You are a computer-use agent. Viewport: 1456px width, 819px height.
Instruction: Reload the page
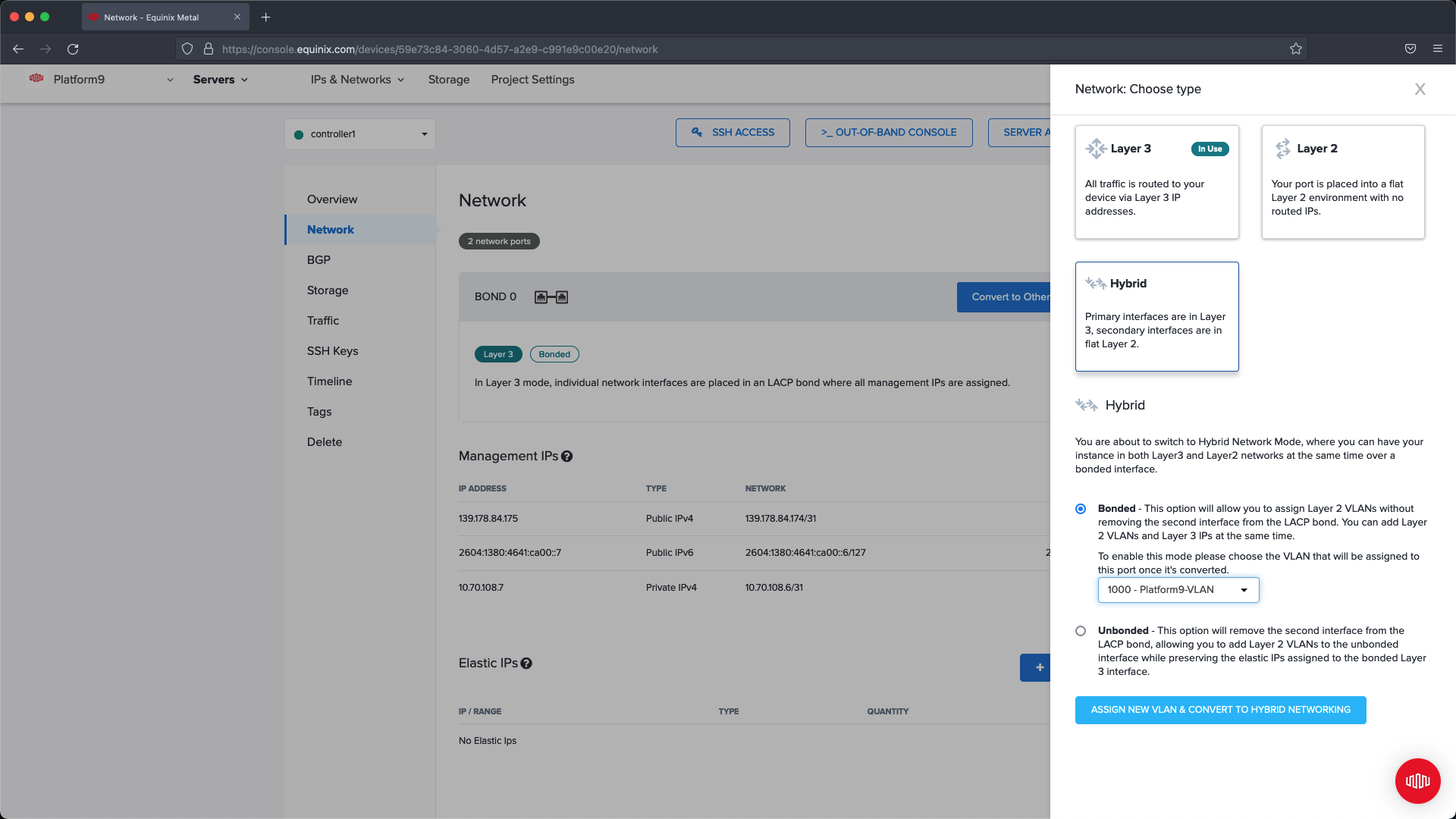pos(73,49)
